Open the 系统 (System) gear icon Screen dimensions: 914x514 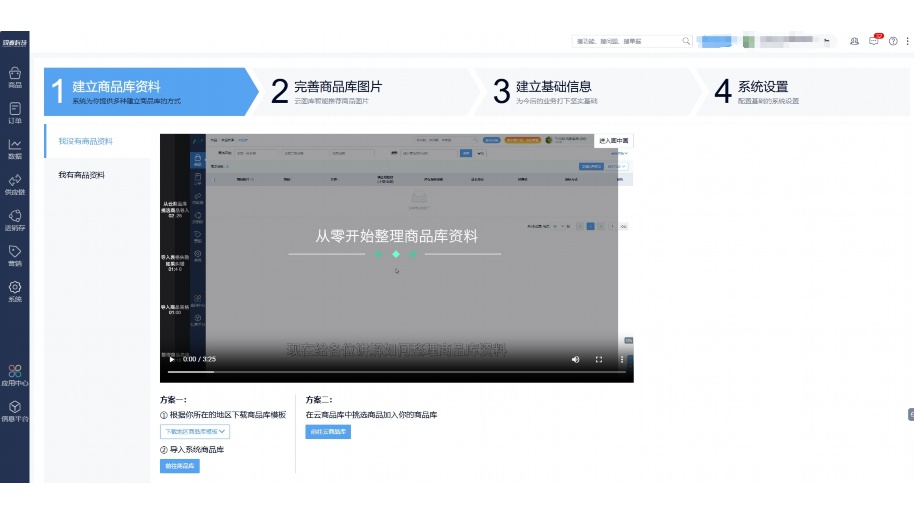pos(15,291)
